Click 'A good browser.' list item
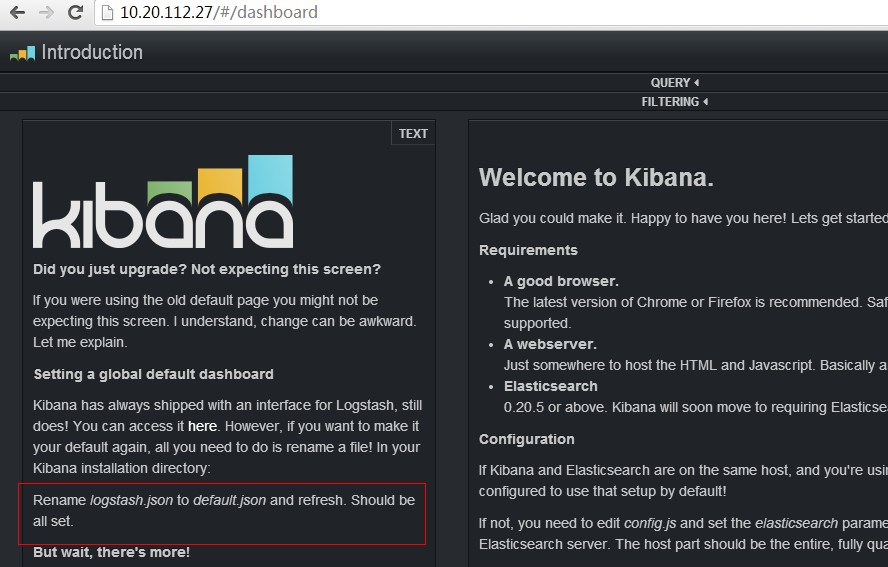The width and height of the screenshot is (888, 567). 561,282
